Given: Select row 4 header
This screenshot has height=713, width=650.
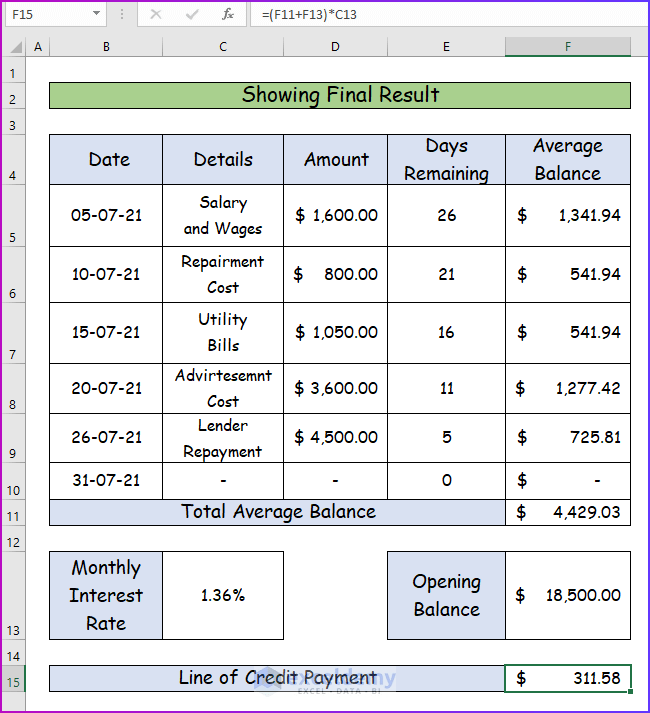Looking at the screenshot, I should coord(13,159).
